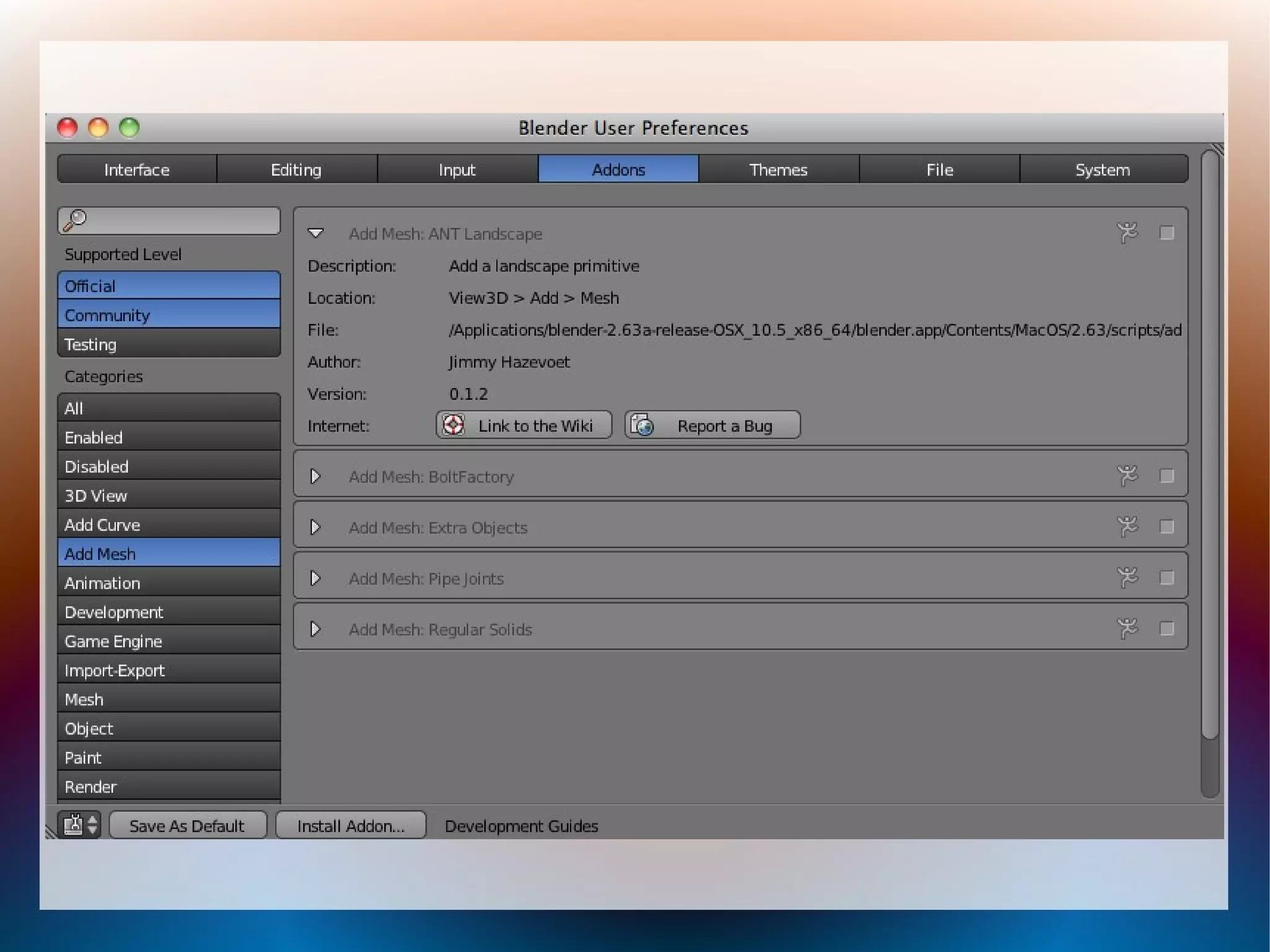Select the Add Mesh category
This screenshot has width=1270, height=952.
click(x=169, y=553)
